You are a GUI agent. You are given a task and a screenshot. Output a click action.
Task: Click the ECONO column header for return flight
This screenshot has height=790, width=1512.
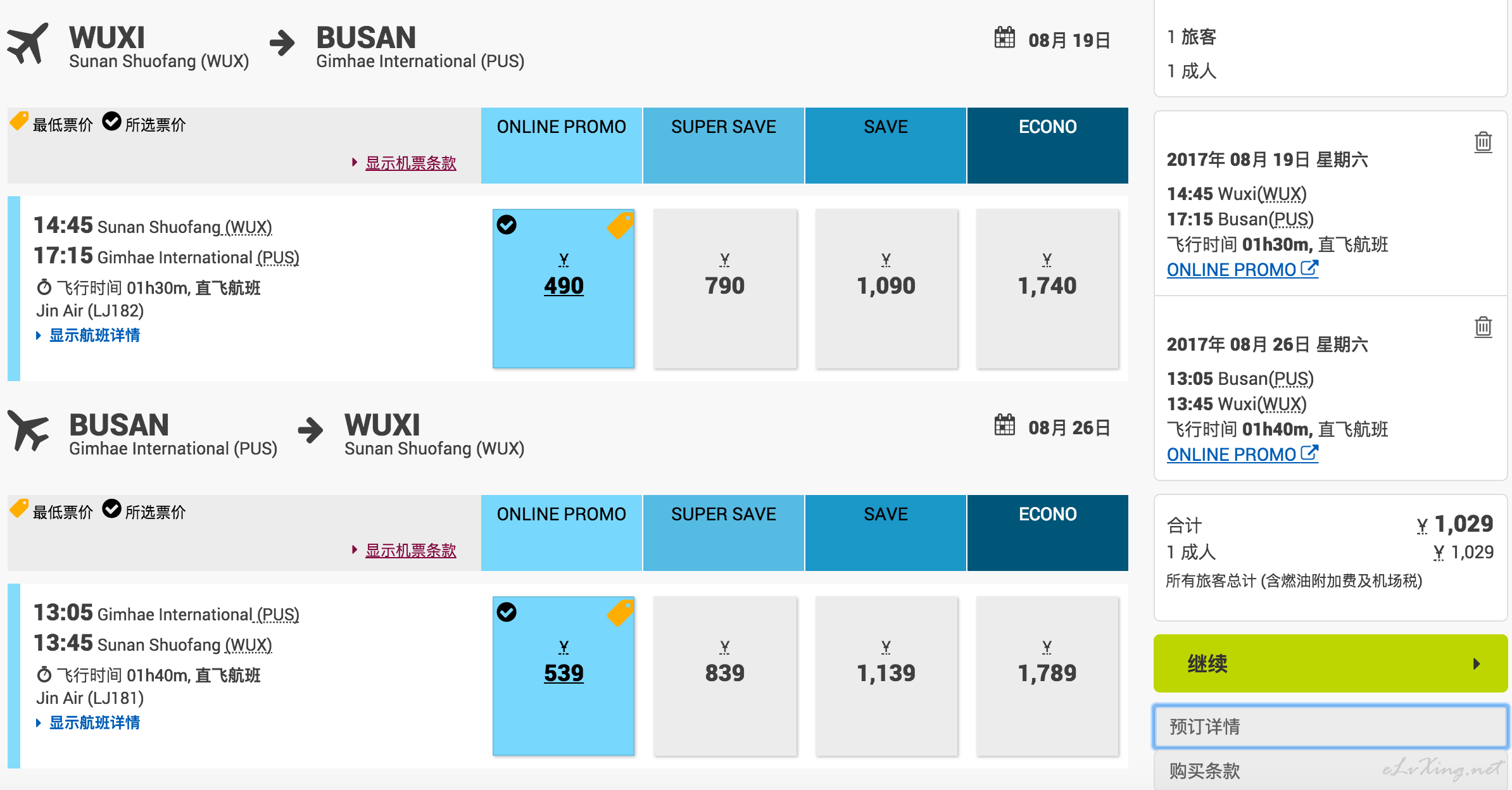(x=1048, y=533)
